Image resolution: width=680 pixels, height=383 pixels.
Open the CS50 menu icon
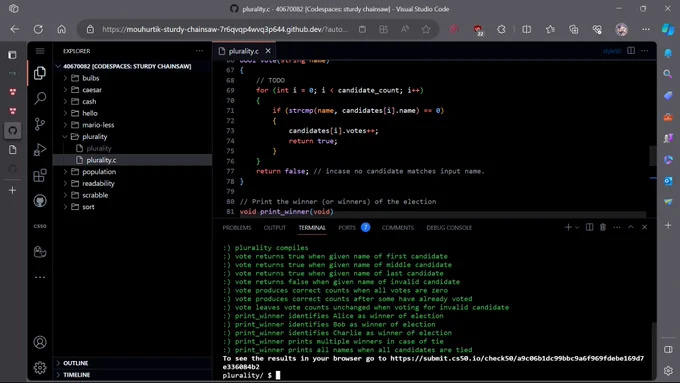click(x=40, y=226)
